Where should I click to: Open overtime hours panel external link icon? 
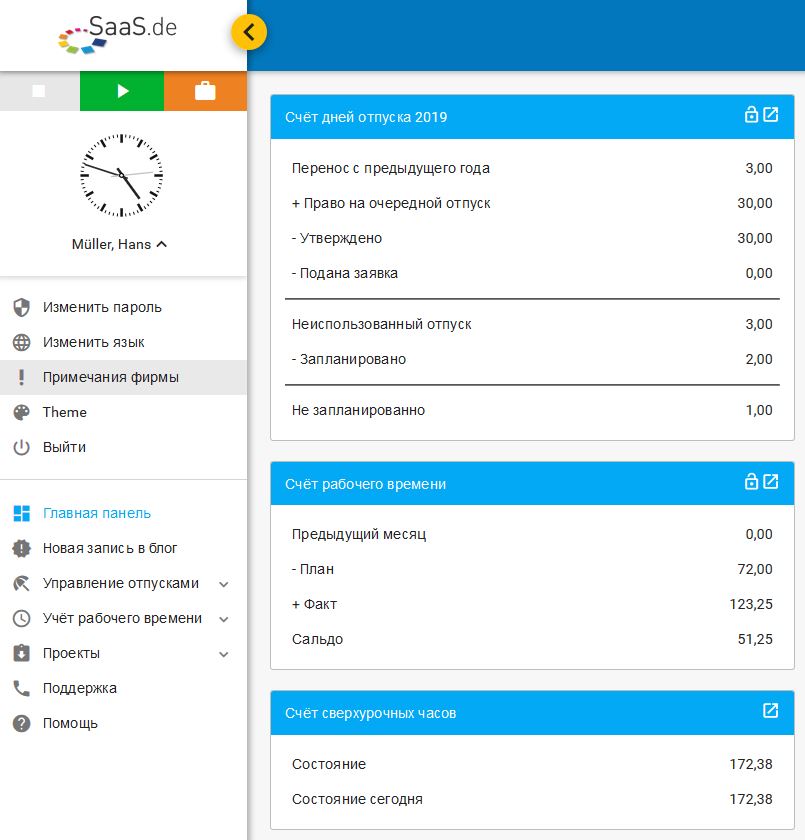coord(771,711)
